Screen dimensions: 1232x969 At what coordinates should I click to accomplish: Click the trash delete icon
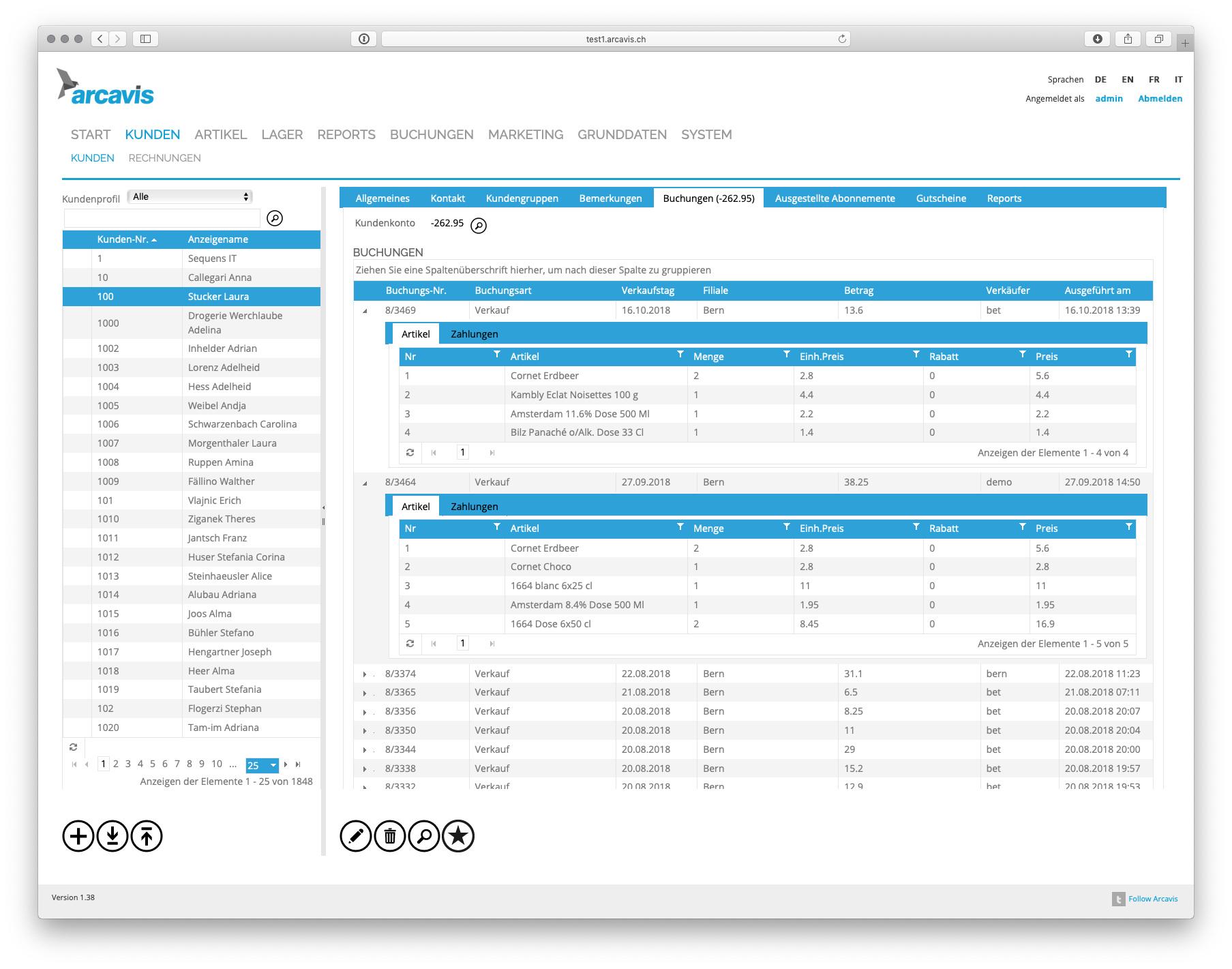[390, 836]
